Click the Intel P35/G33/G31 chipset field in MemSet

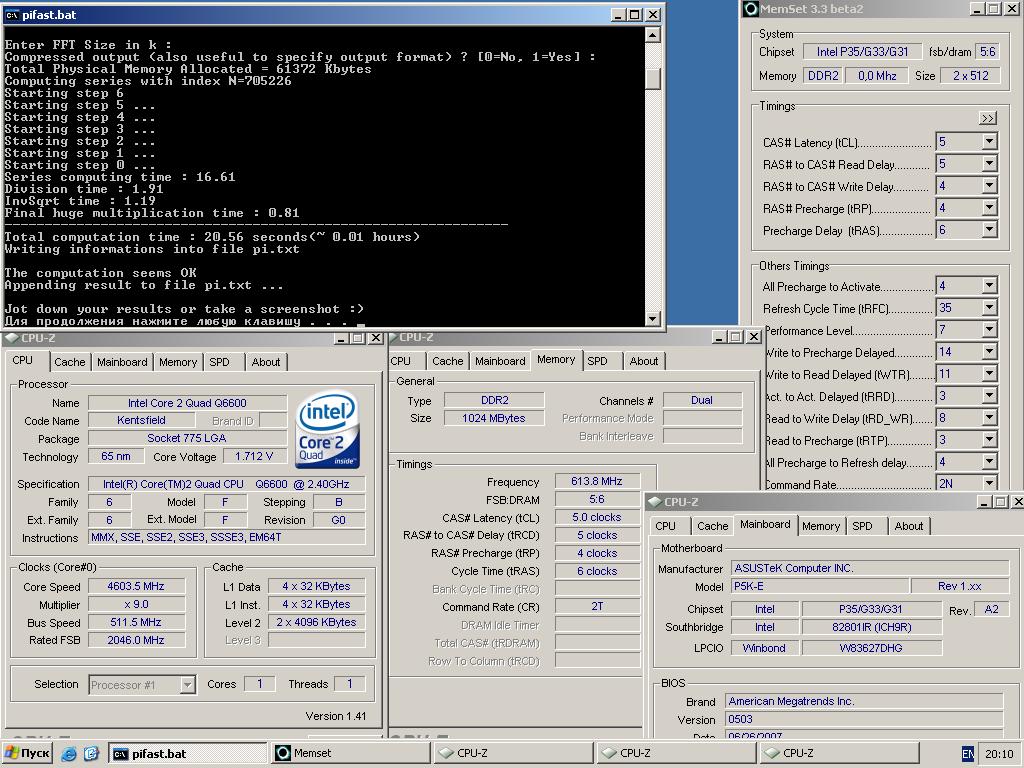(861, 52)
